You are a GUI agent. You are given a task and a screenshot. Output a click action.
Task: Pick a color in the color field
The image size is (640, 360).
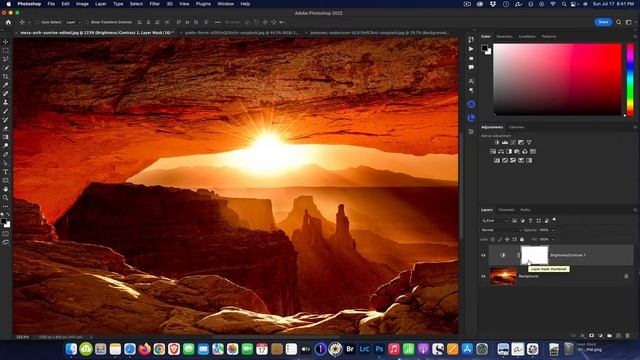(558, 79)
